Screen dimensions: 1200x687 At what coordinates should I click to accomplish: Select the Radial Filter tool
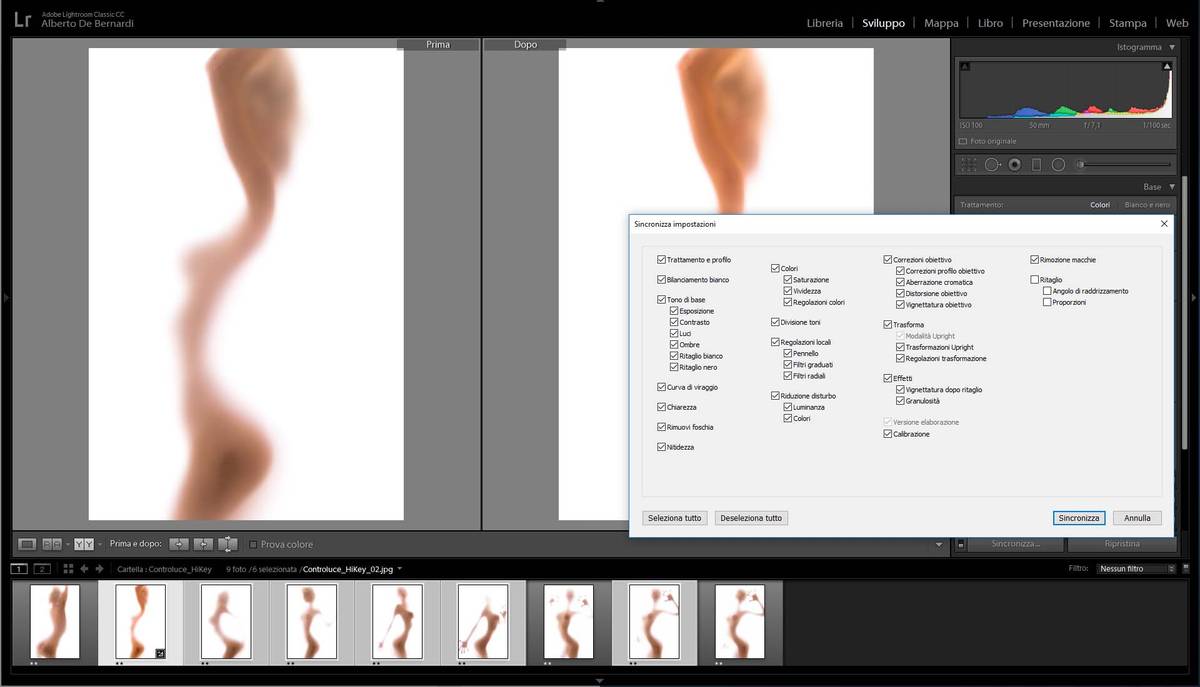pyautogui.click(x=1058, y=165)
